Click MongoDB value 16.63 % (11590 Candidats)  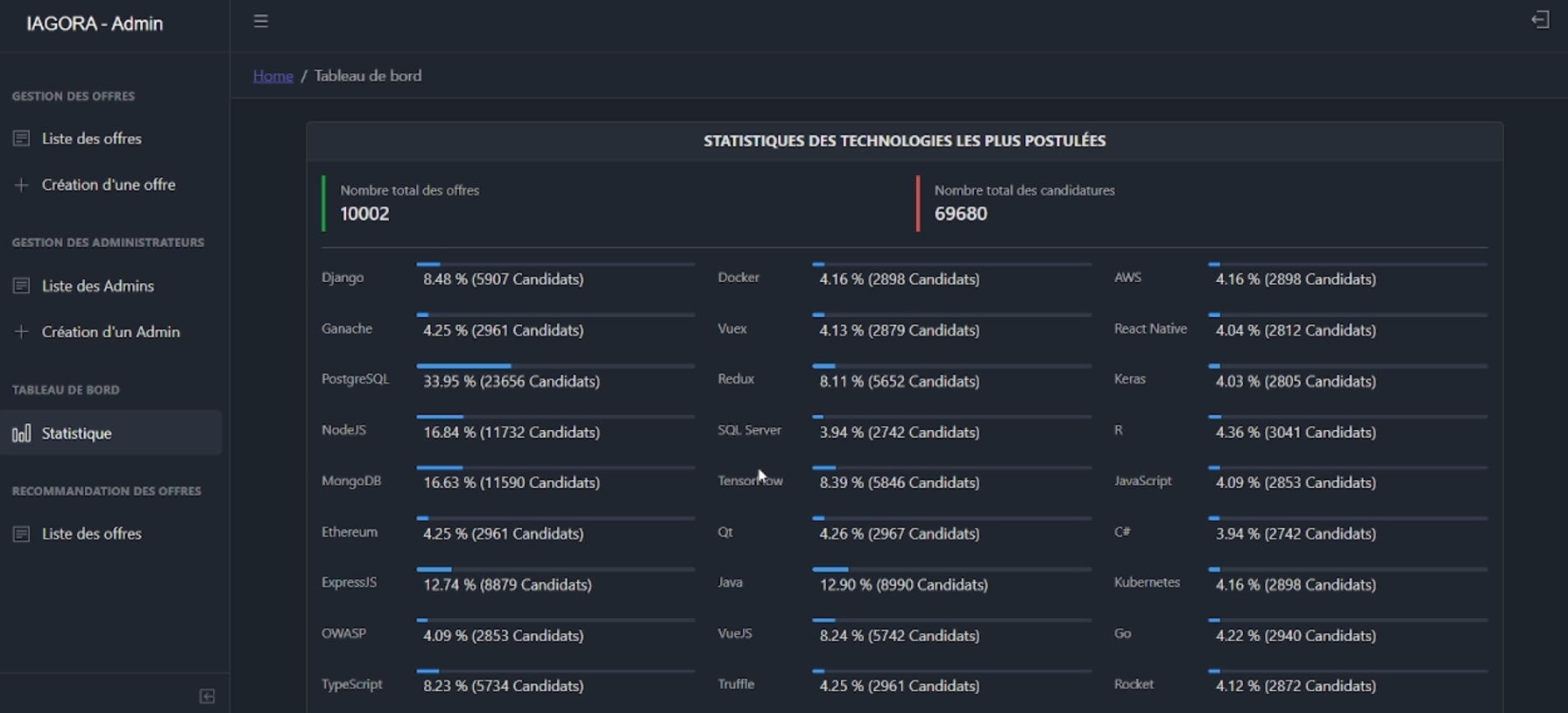pyautogui.click(x=512, y=483)
